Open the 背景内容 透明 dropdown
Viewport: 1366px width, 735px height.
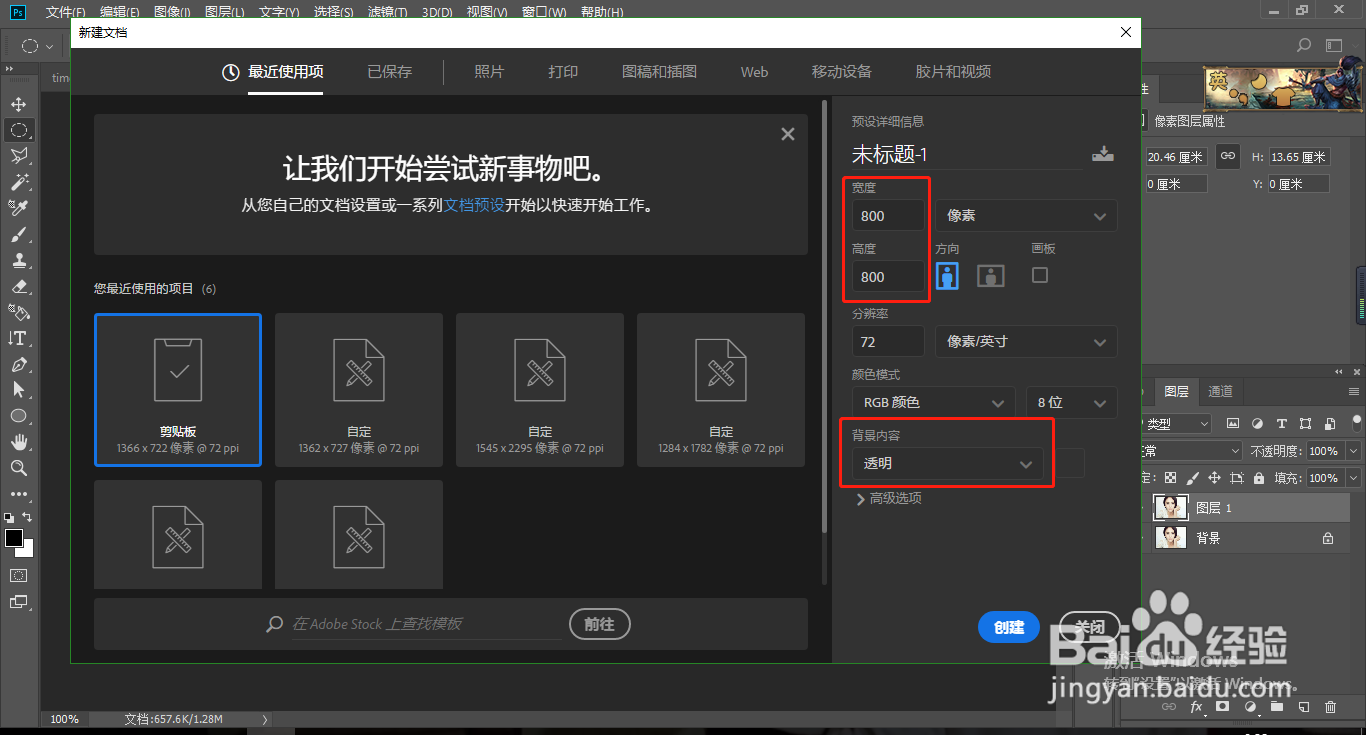tap(947, 463)
